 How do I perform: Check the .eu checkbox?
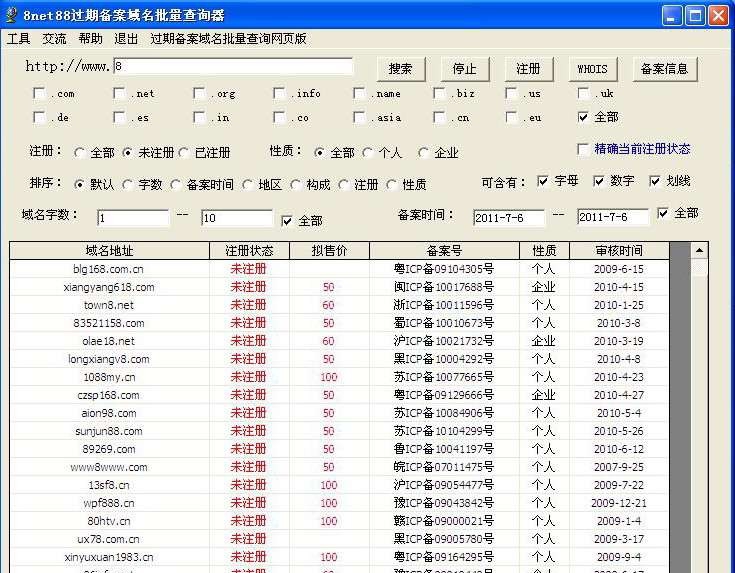[512, 117]
